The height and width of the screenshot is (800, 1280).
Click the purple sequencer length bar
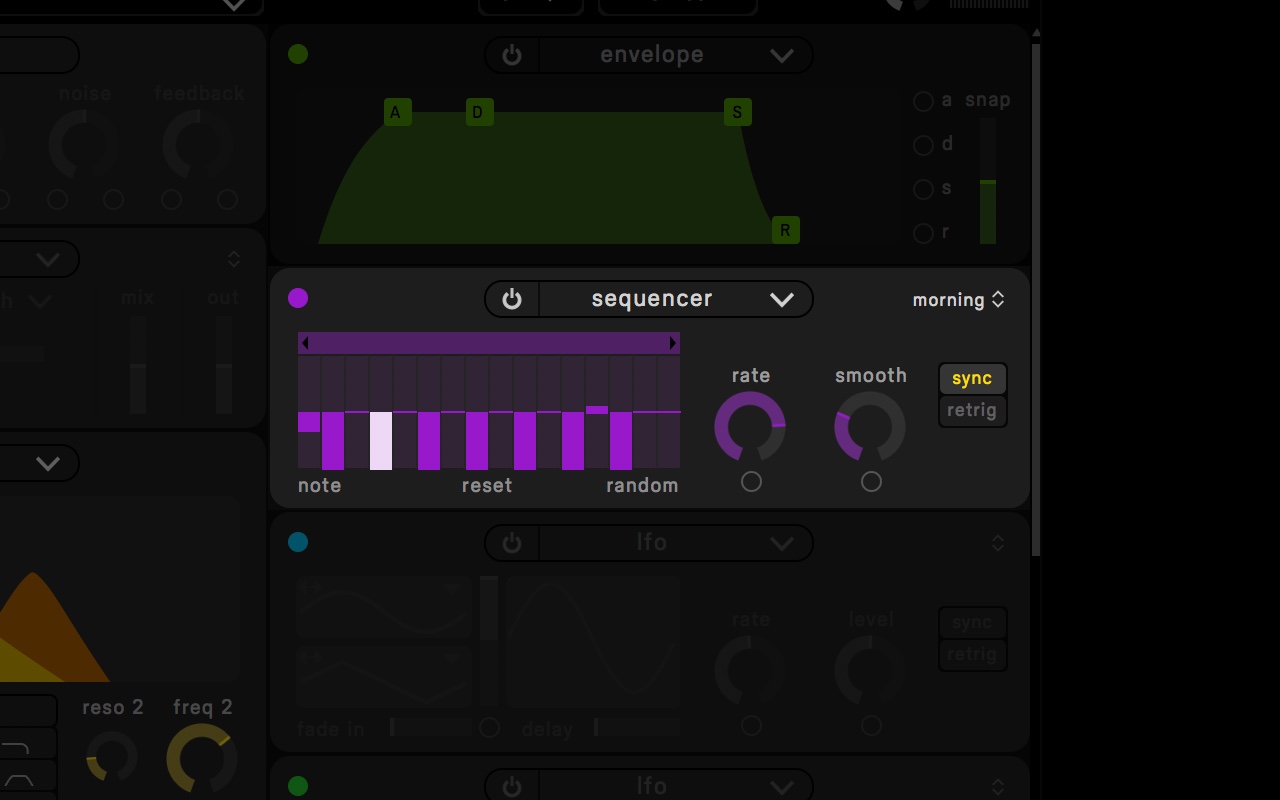click(489, 343)
